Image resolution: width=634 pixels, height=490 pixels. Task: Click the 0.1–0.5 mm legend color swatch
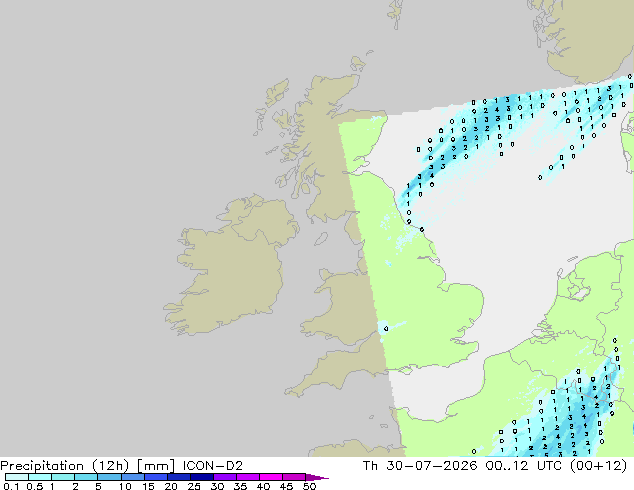tap(17, 477)
